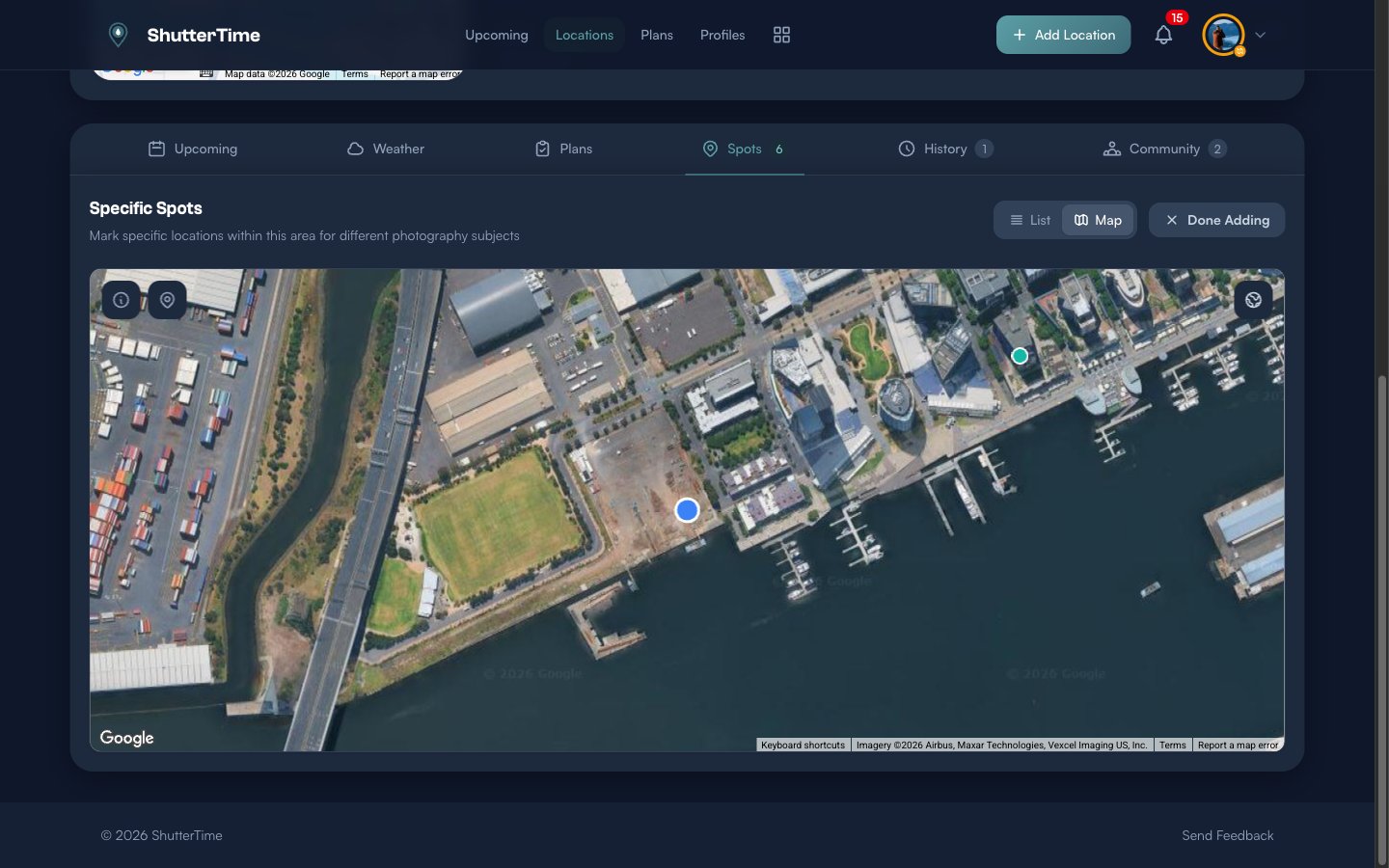Open Keyboard shortcuts on the large map
1389x868 pixels.
(x=803, y=745)
